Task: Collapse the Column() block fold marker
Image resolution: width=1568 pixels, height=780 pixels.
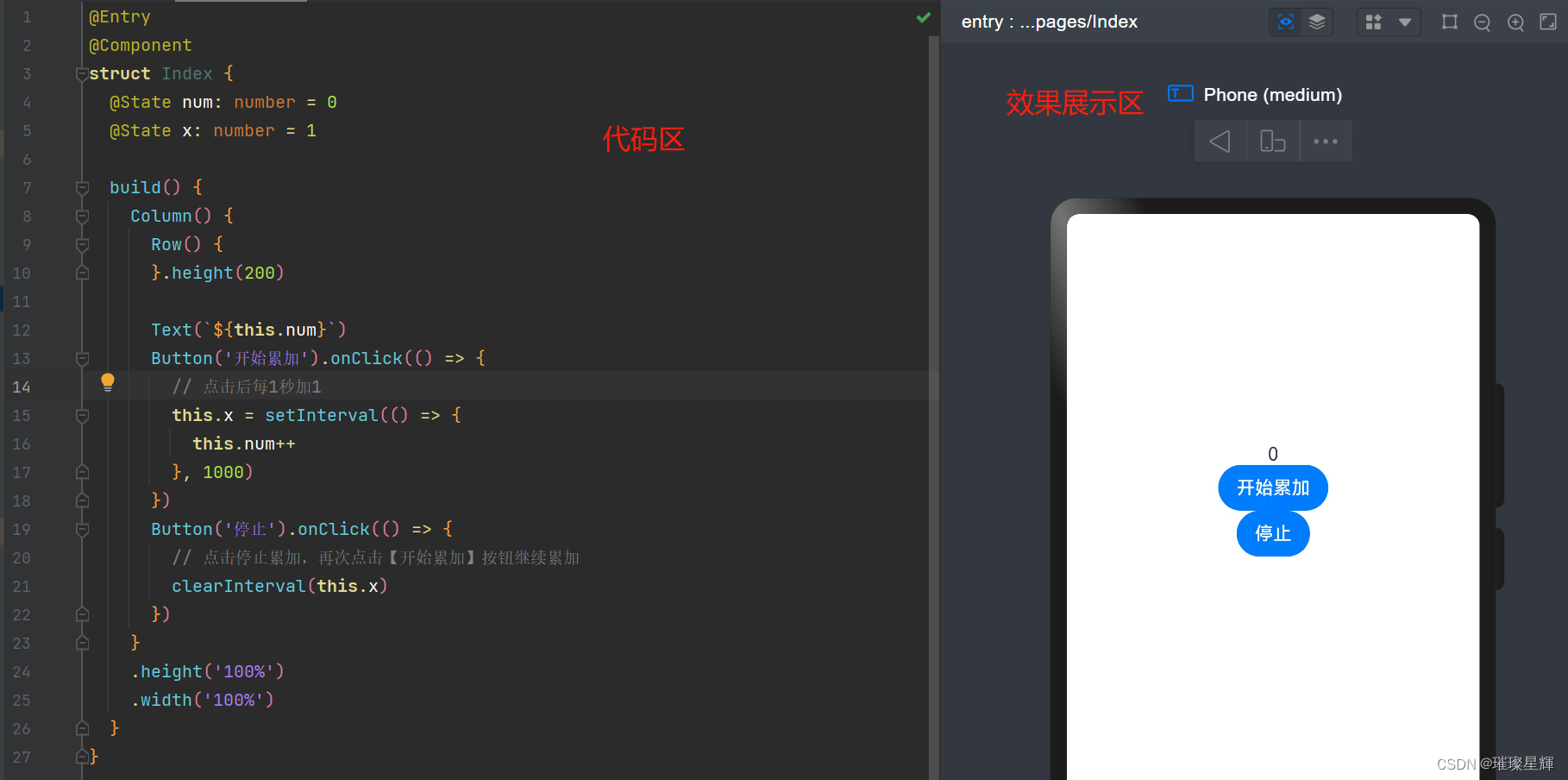Action: pos(82,216)
